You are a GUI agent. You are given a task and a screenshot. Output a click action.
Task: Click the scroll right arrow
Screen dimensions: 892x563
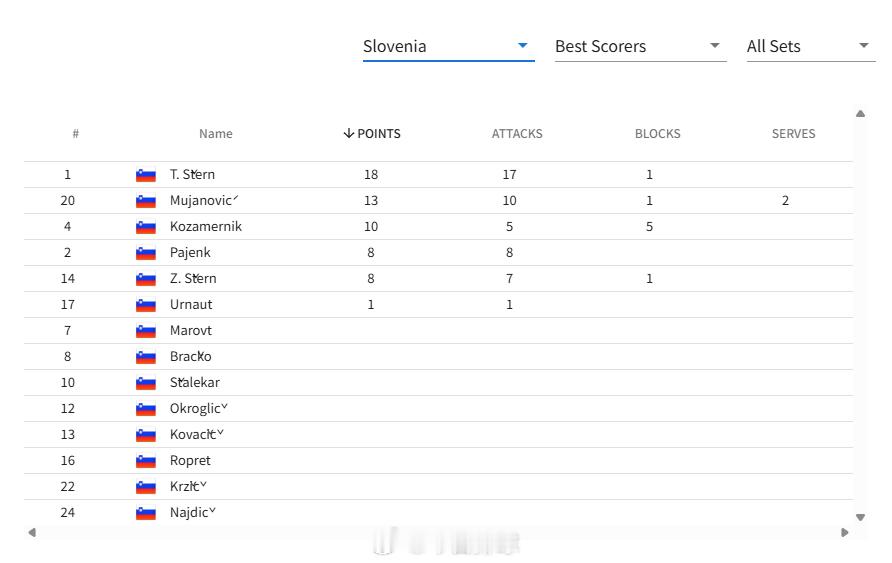[845, 532]
